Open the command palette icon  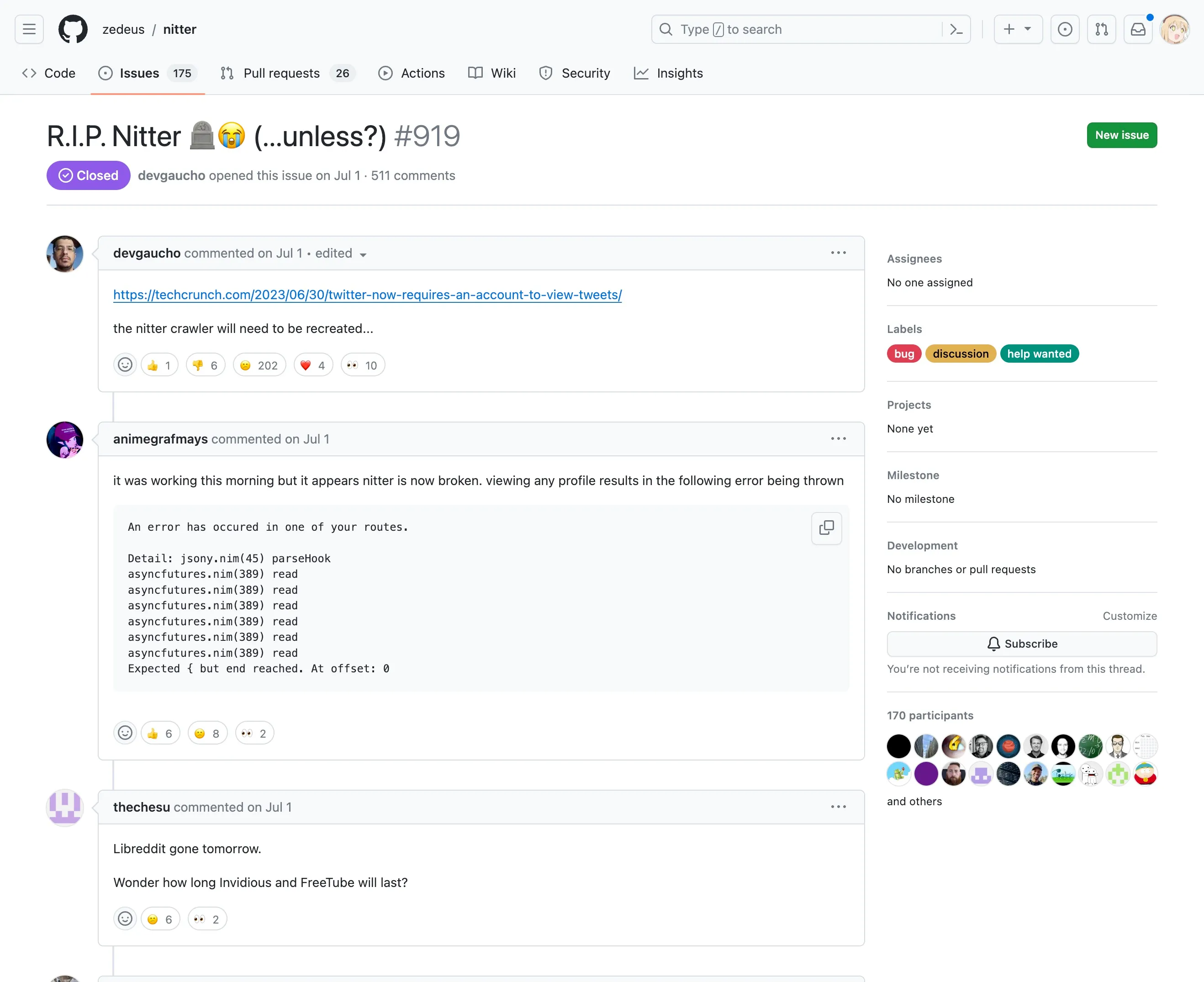coord(956,29)
